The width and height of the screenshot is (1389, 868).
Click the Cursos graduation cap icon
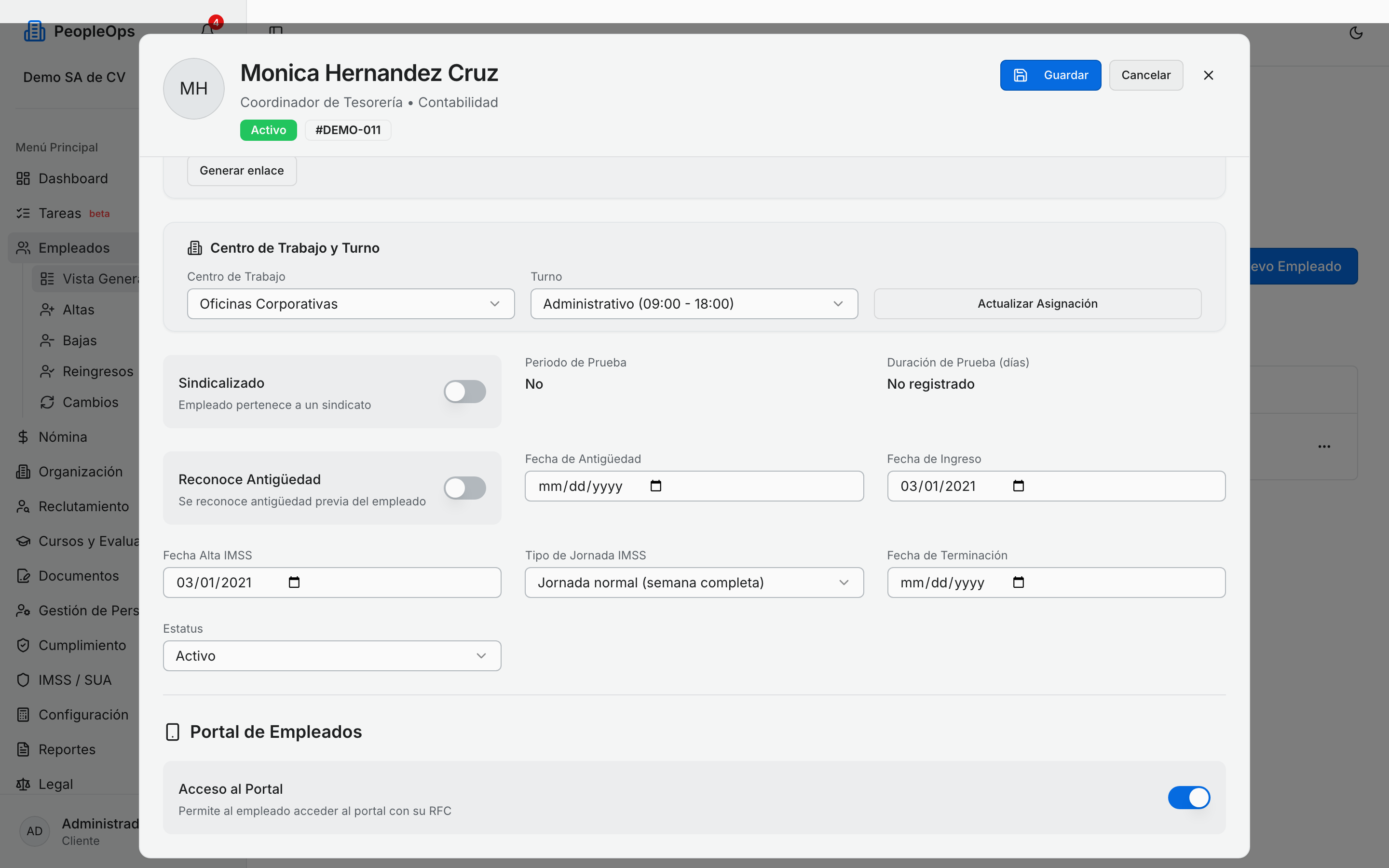tap(23, 542)
